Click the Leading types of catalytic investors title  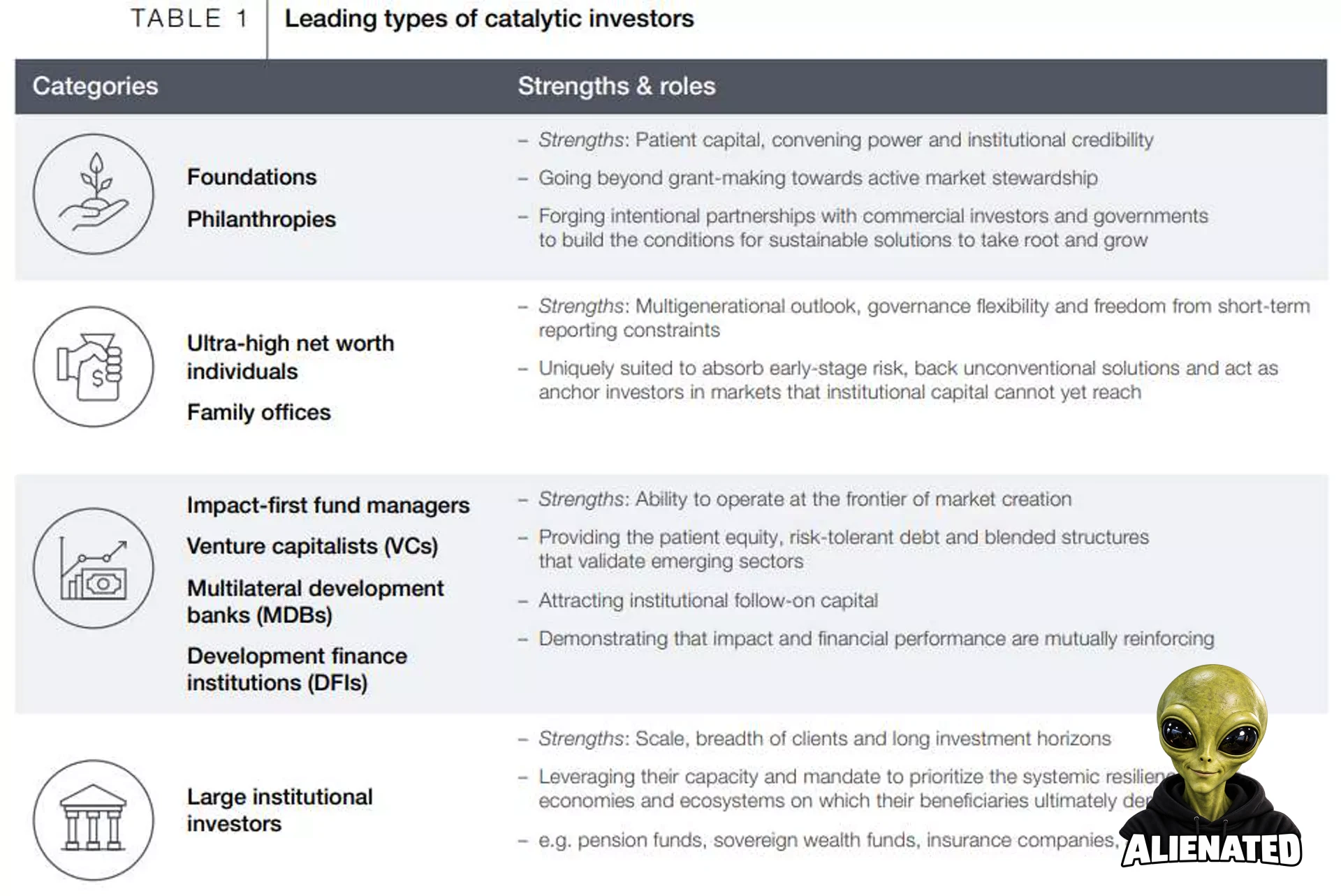[x=489, y=19]
